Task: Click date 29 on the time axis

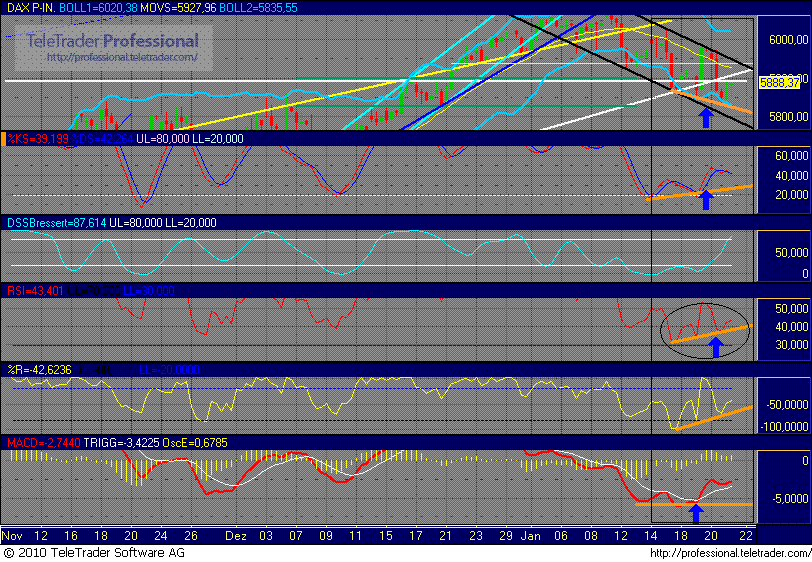Action: tap(506, 536)
